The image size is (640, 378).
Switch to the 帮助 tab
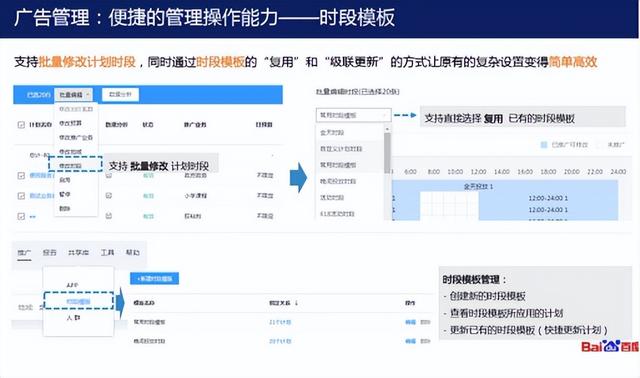click(x=133, y=253)
